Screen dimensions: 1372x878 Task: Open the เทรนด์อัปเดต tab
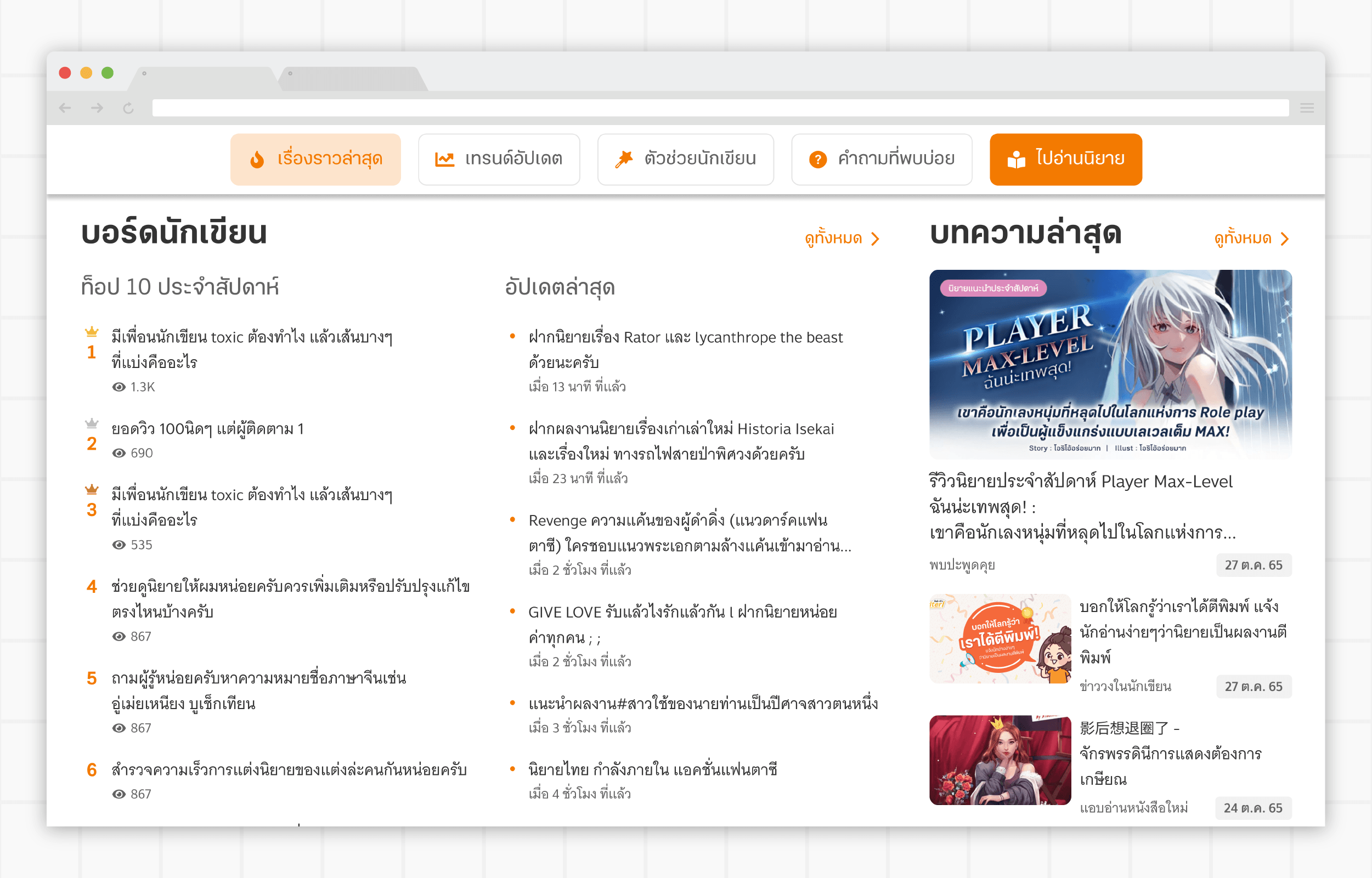pyautogui.click(x=499, y=159)
